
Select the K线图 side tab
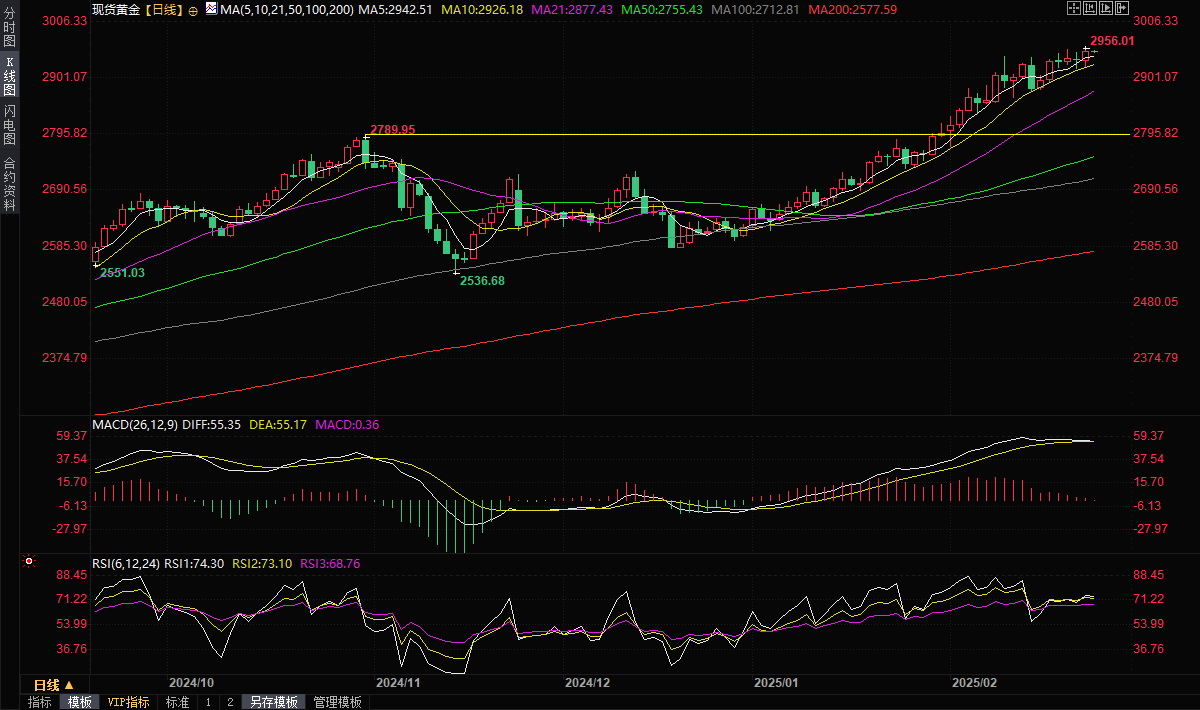(9, 76)
